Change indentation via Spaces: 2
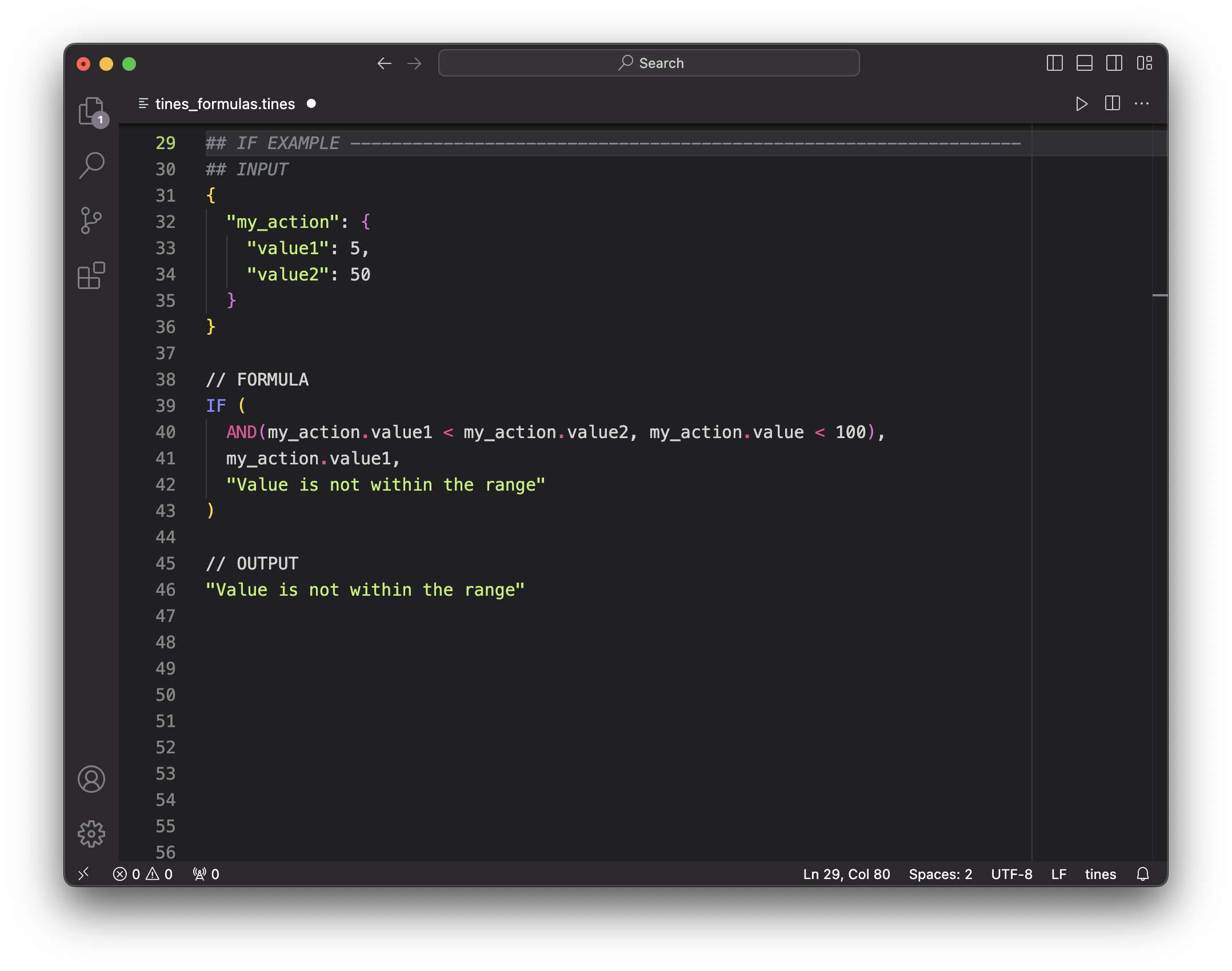Screen dimensions: 1232x971 click(941, 874)
